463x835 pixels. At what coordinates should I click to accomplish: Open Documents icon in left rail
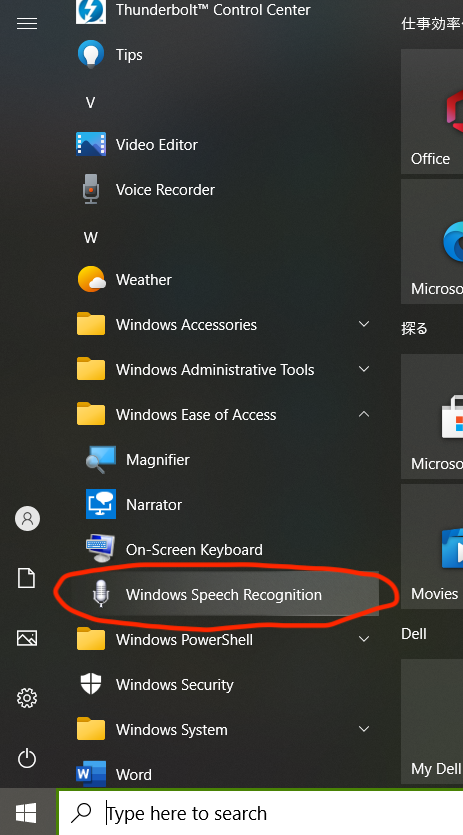tap(27, 578)
